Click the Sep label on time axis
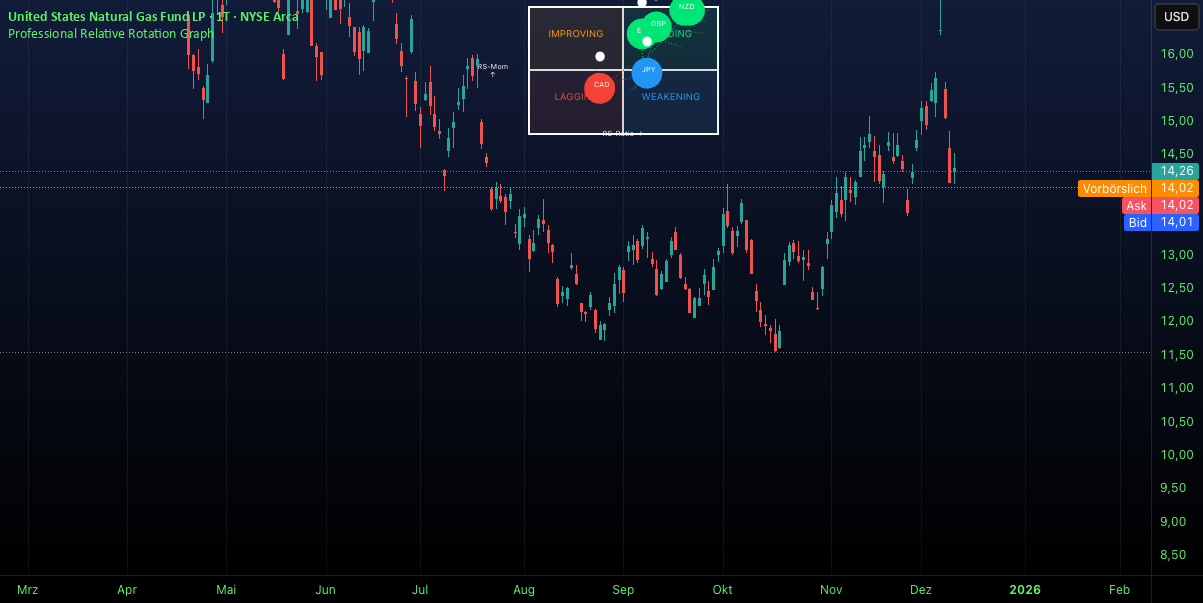Screen dimensions: 1203x603 coord(623,590)
